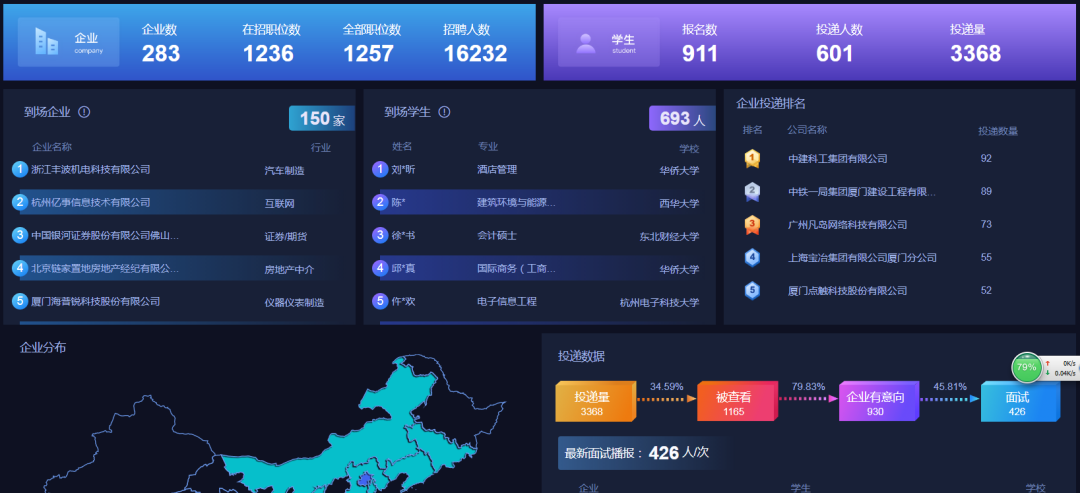Click info icon beside 到场企业
This screenshot has height=493, width=1080.
[x=85, y=112]
